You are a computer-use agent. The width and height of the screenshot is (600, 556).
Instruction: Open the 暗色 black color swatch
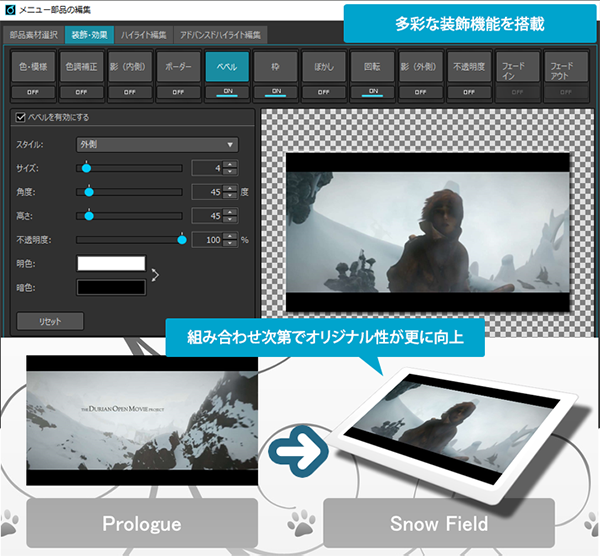pos(111,287)
